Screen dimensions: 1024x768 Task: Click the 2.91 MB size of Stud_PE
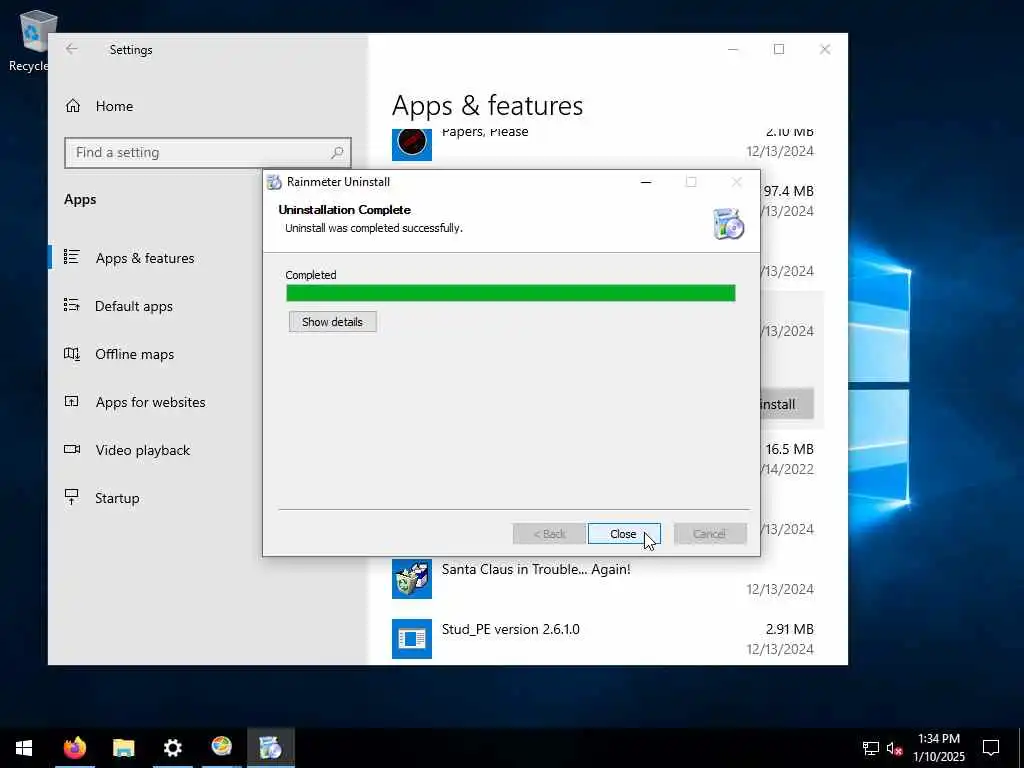[790, 630]
